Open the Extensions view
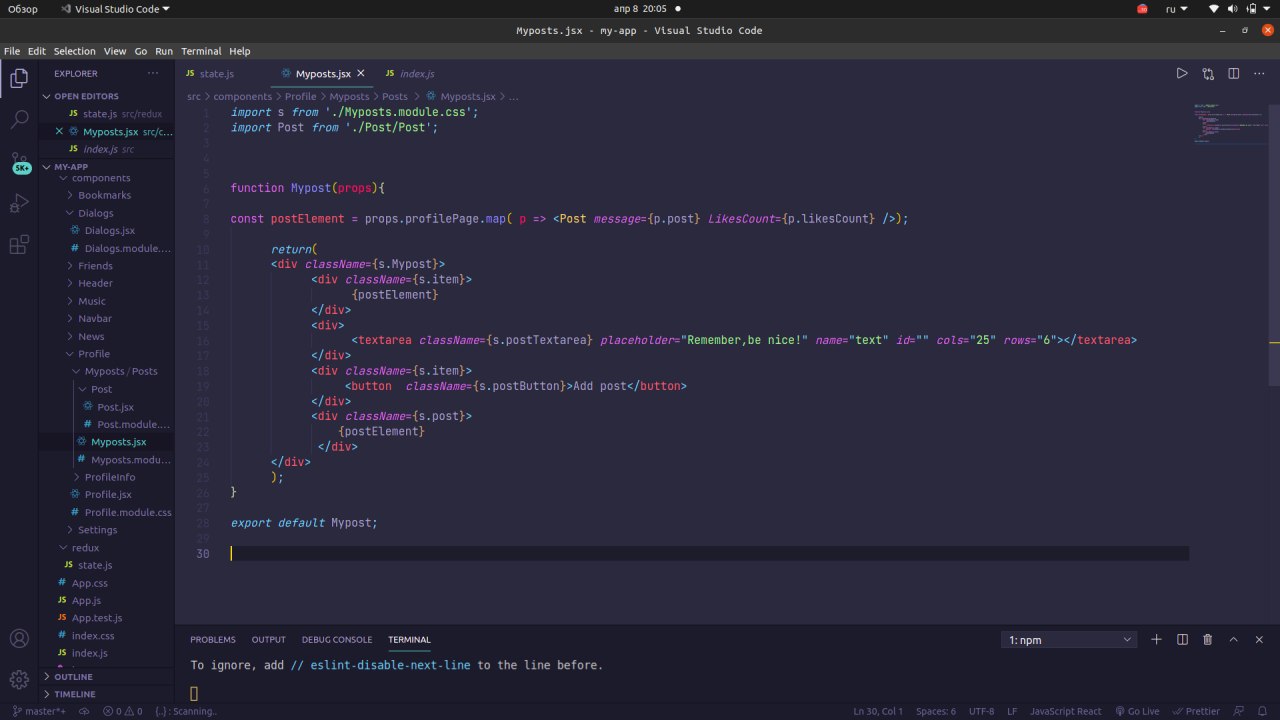Image resolution: width=1280 pixels, height=720 pixels. pos(19,245)
